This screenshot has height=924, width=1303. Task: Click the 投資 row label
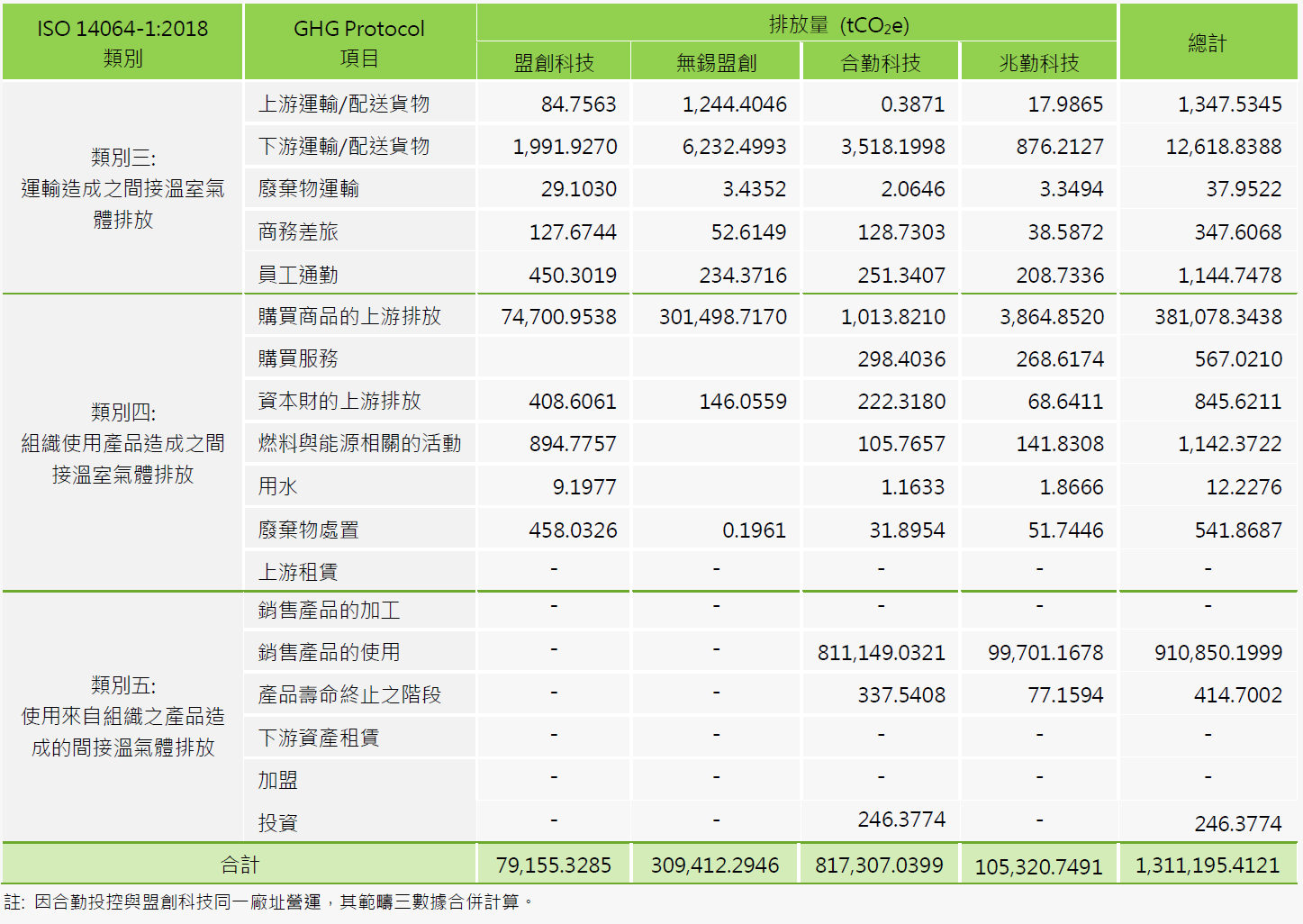click(x=277, y=823)
